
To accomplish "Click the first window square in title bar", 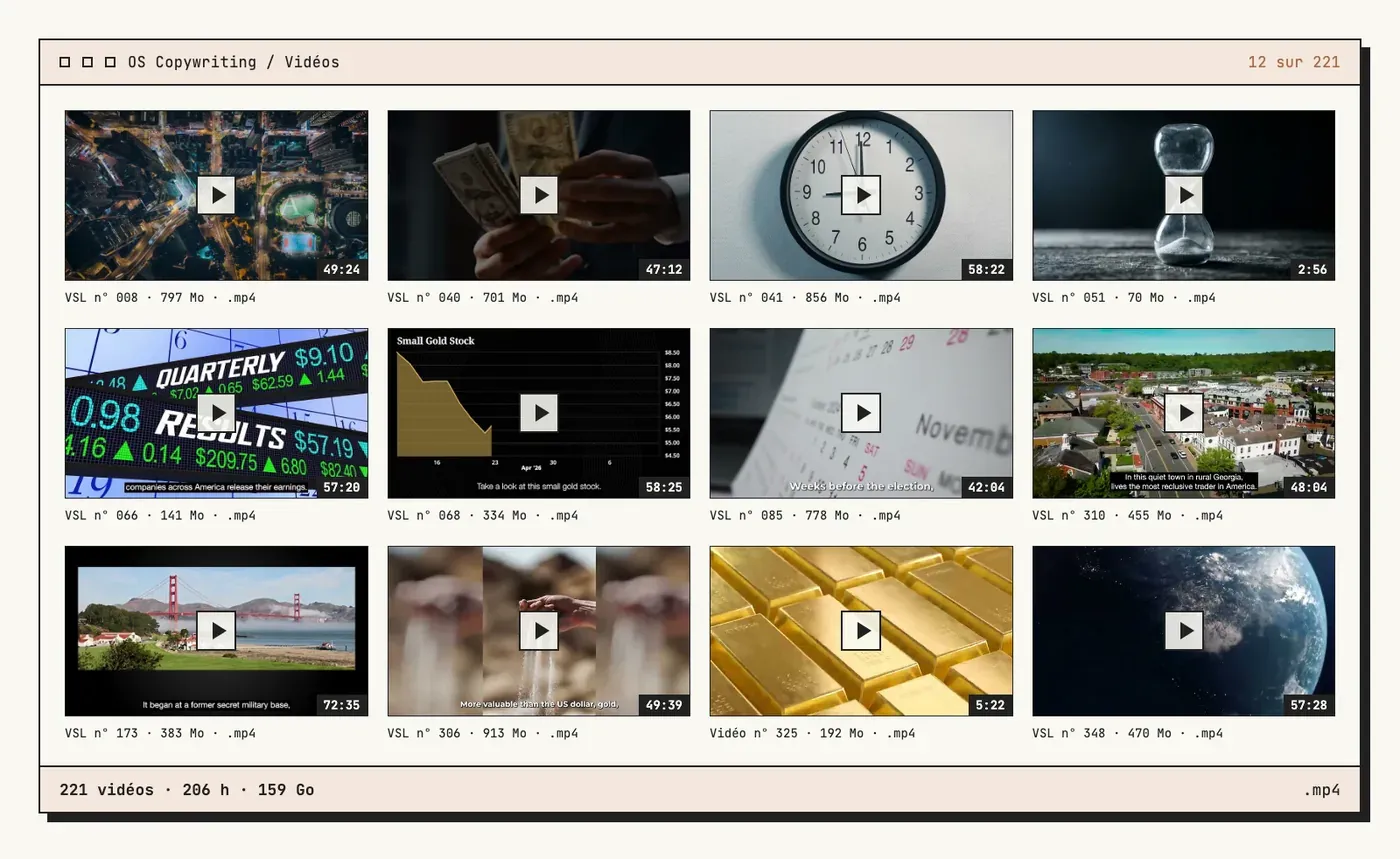I will coord(65,62).
